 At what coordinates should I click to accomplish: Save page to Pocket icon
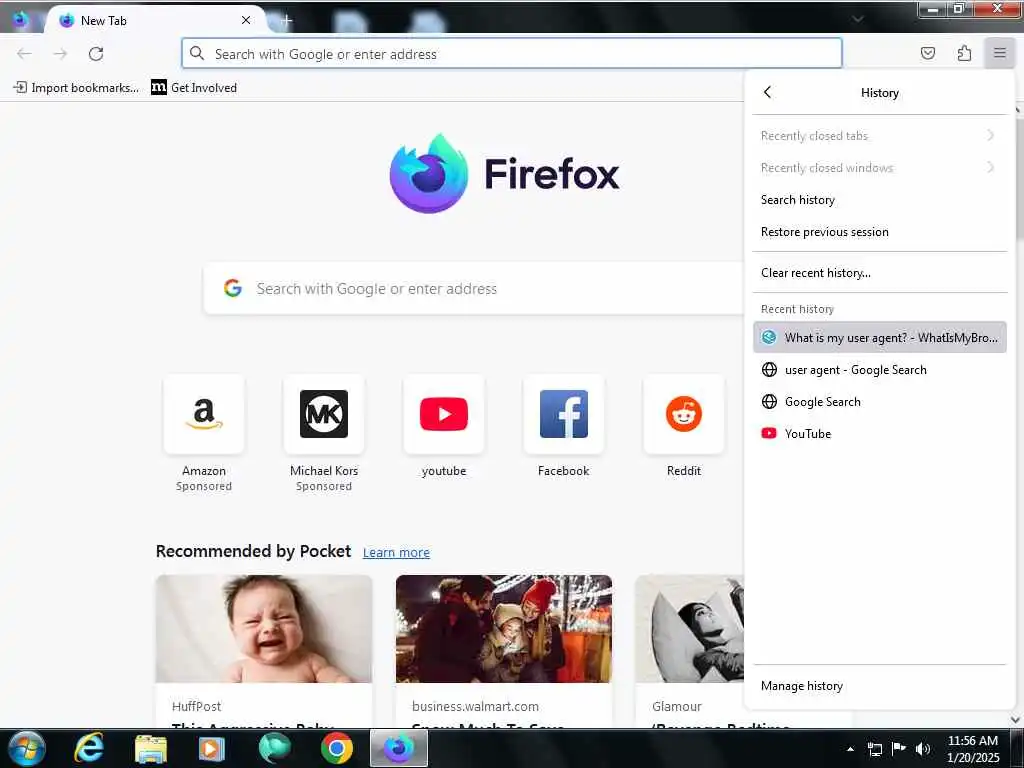(x=927, y=54)
